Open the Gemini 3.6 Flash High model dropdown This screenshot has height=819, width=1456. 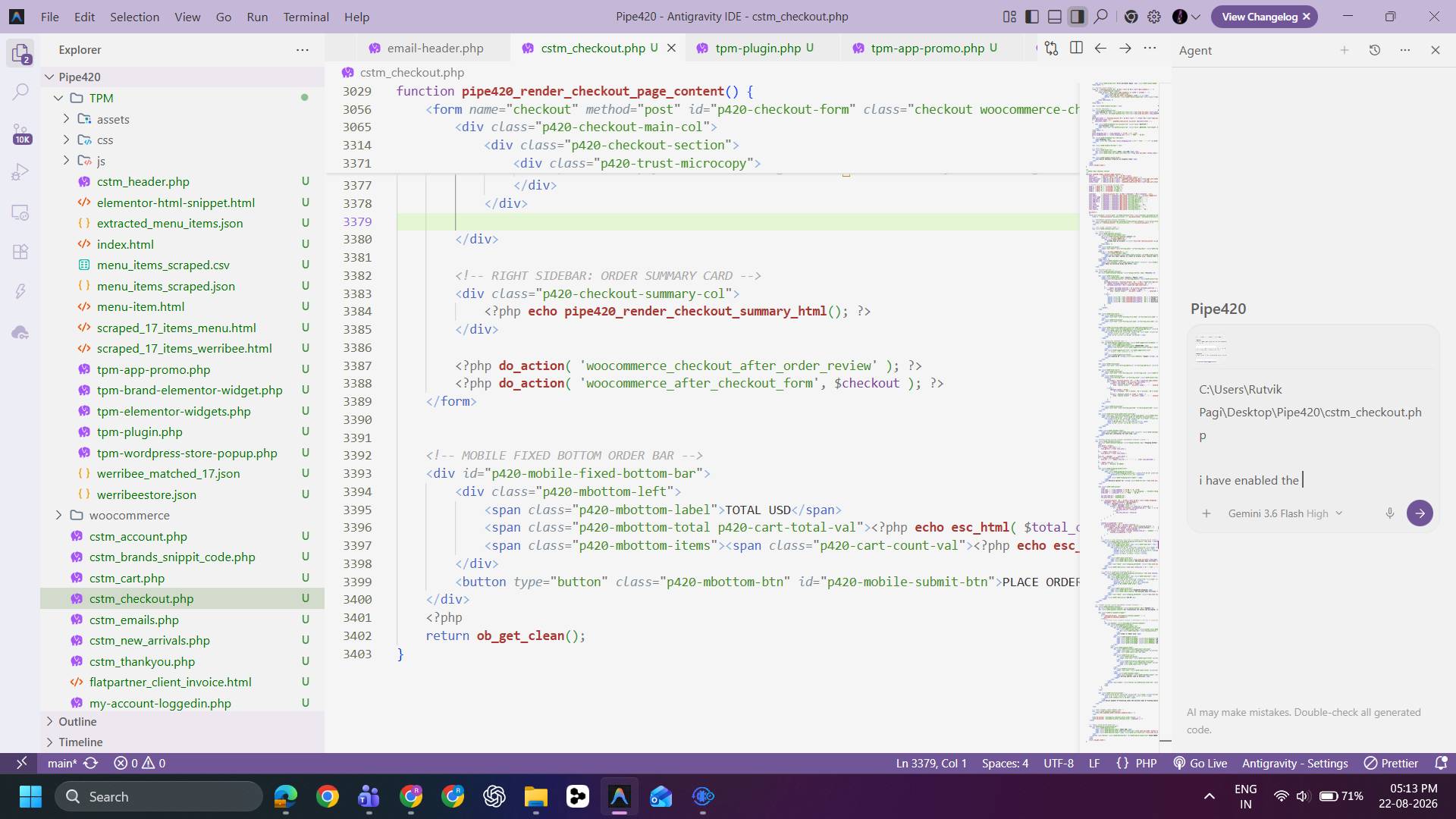(1285, 513)
